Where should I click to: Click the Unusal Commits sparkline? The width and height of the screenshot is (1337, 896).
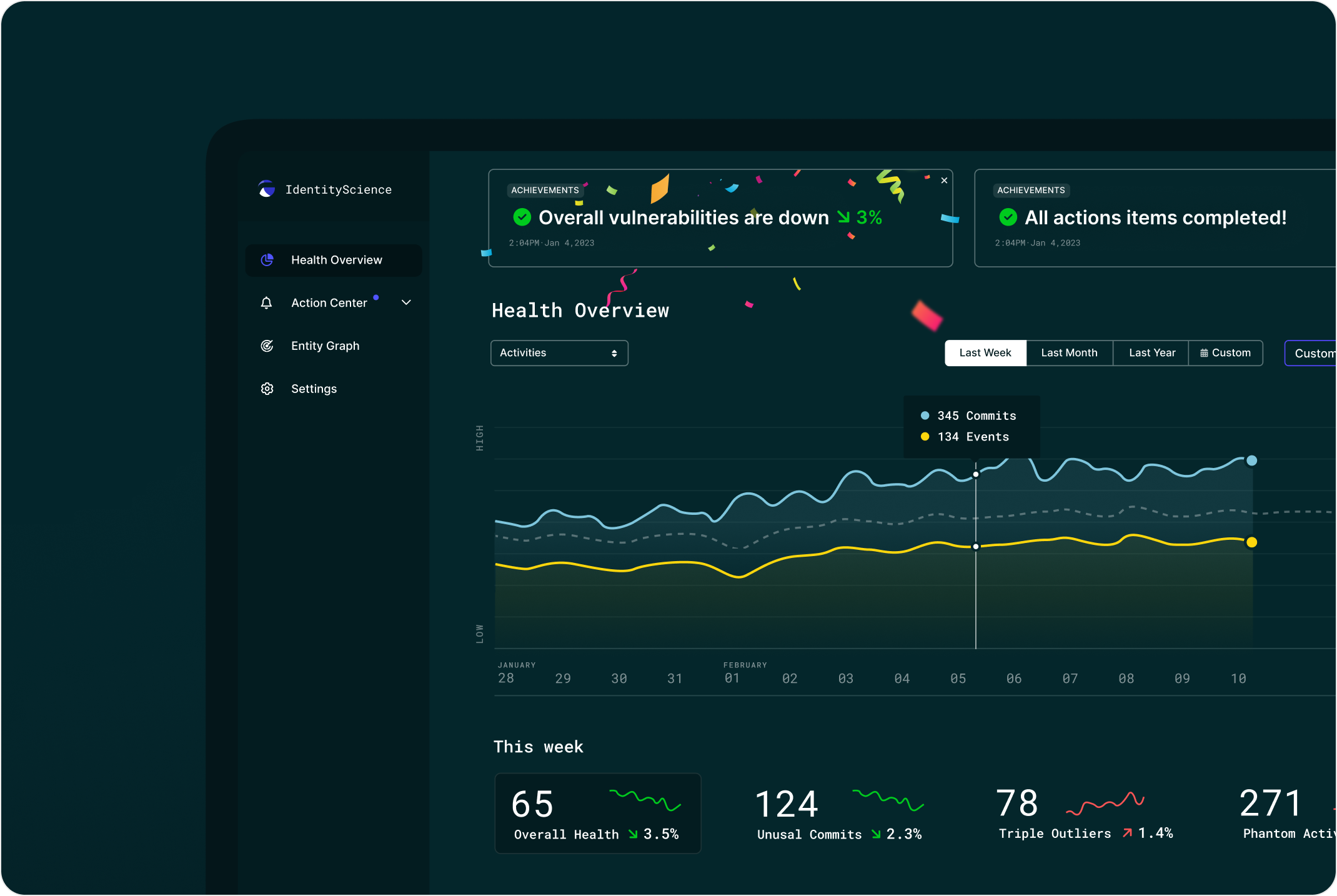(888, 800)
